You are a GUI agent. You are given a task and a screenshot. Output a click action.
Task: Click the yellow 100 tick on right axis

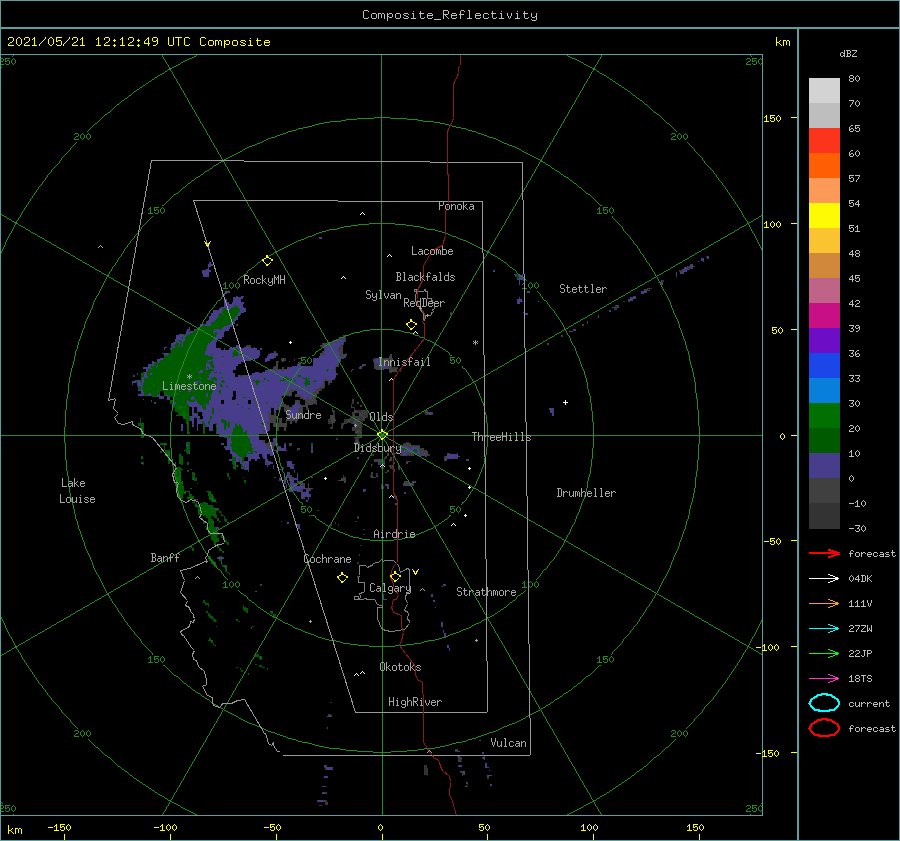773,224
